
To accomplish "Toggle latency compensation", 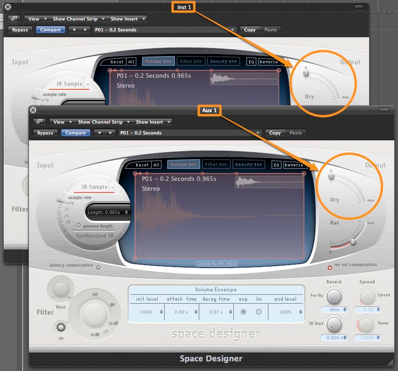I will [98, 267].
